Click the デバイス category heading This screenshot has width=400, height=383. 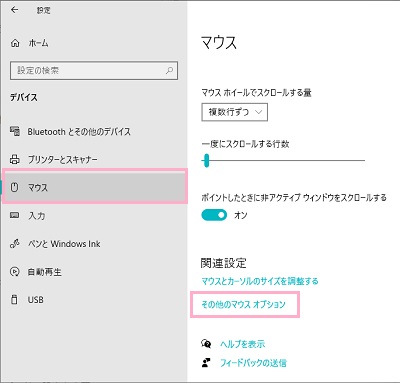23,97
